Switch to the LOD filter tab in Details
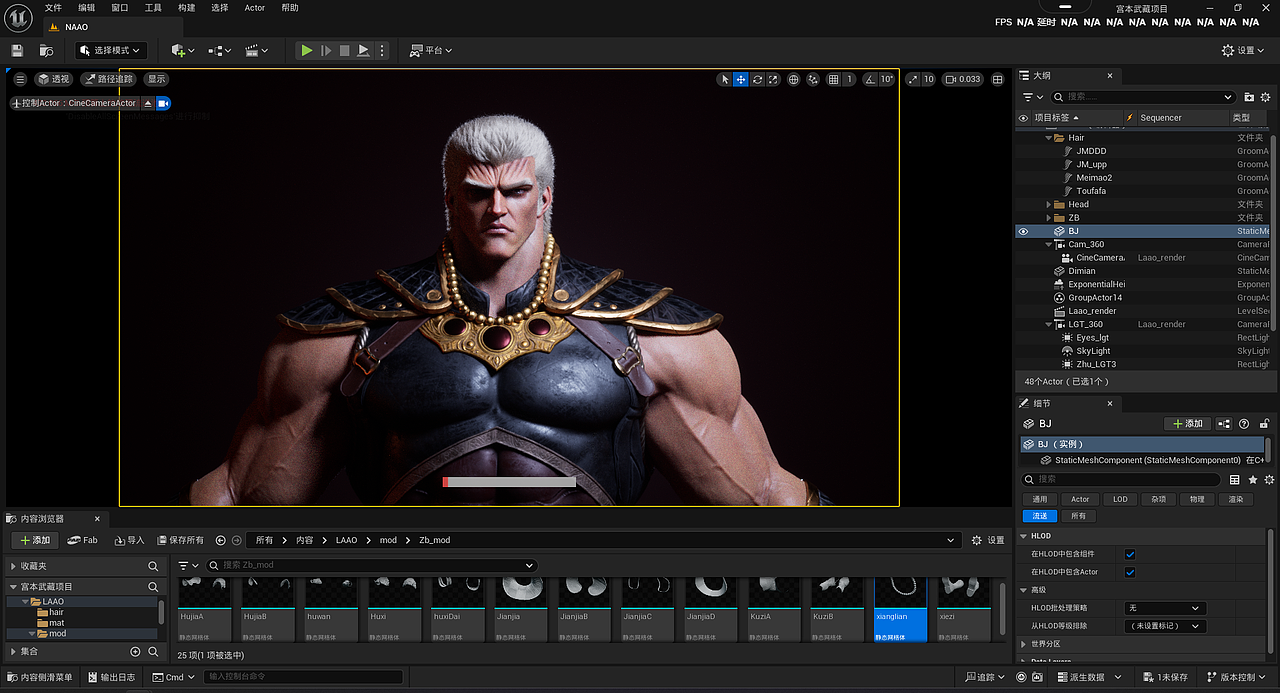Screen dimensions: 1280x693 coord(1120,499)
